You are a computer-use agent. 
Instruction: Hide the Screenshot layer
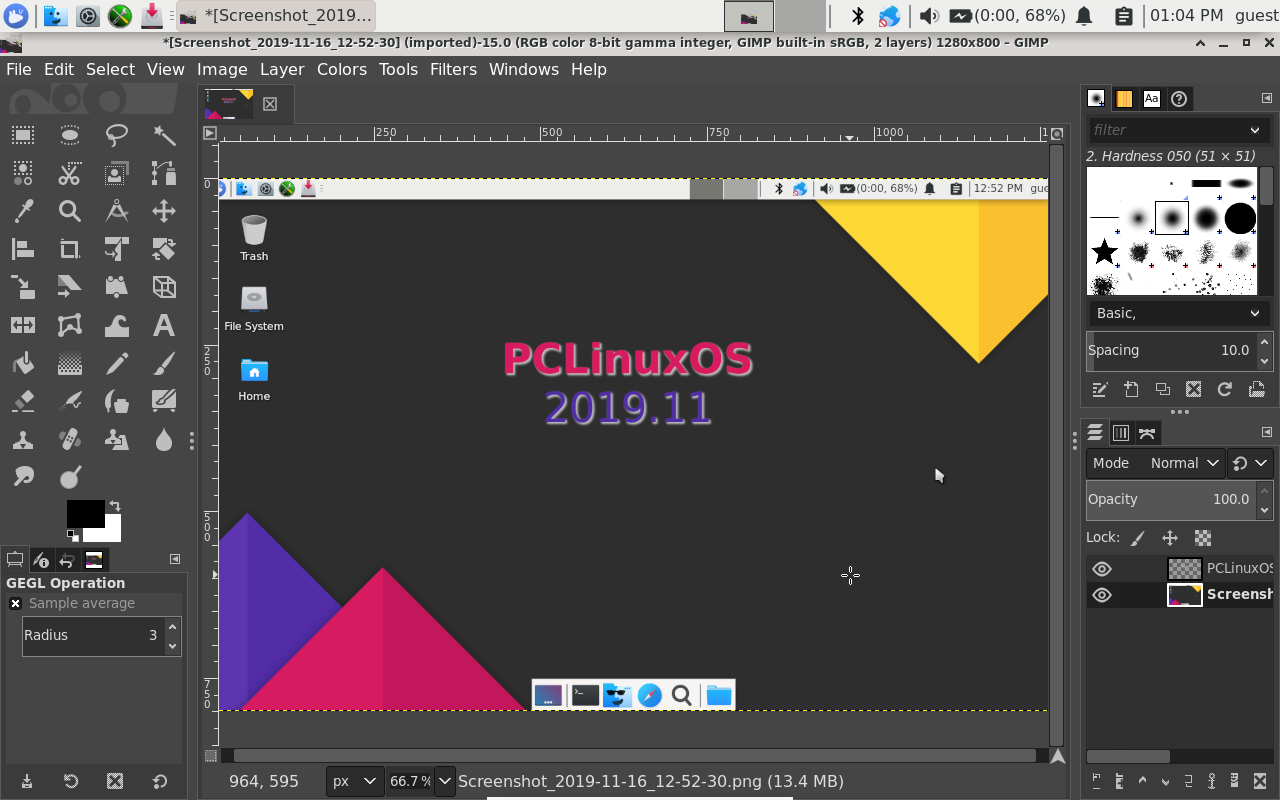click(x=1102, y=594)
